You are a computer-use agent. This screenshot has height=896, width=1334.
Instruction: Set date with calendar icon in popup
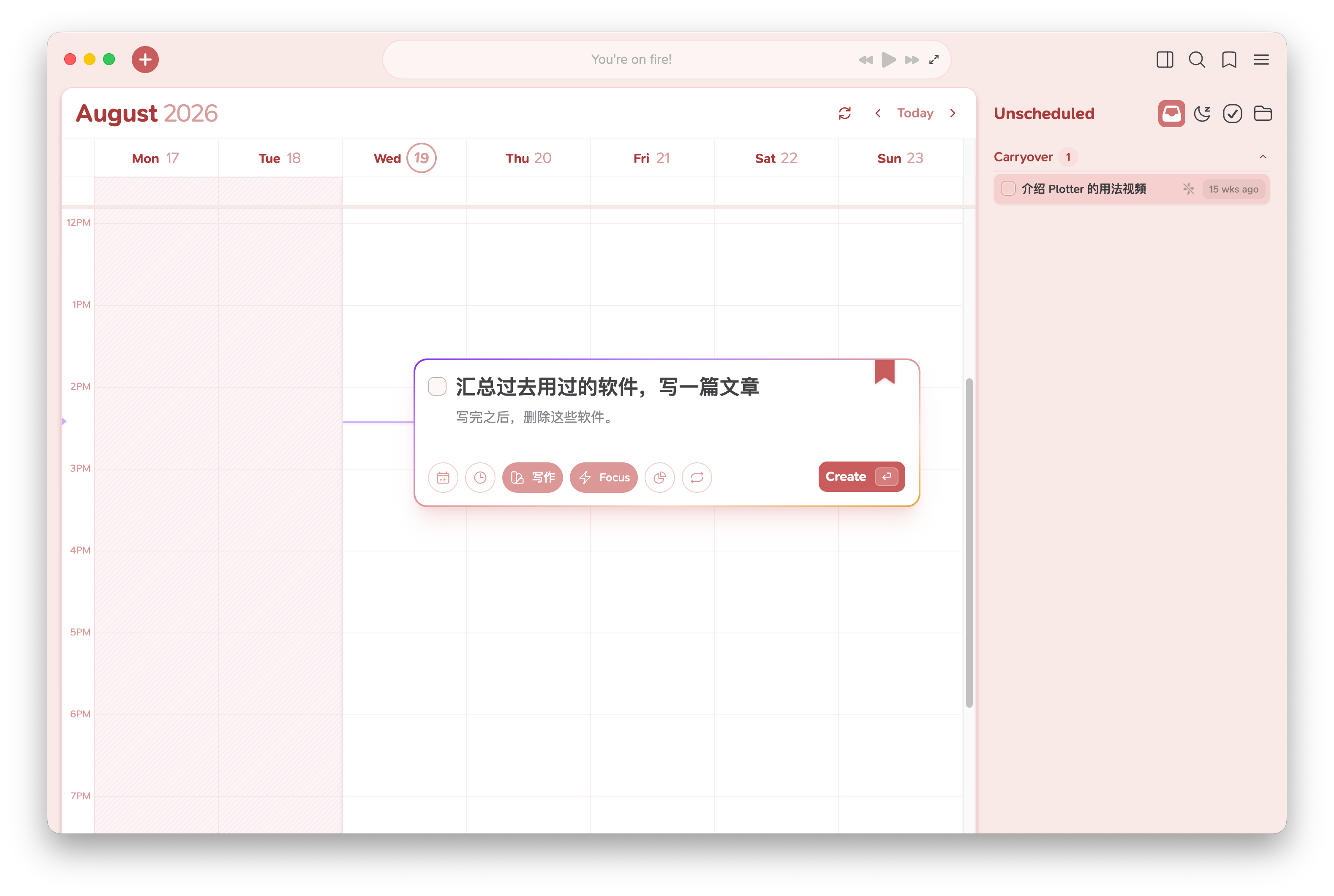[x=443, y=477]
